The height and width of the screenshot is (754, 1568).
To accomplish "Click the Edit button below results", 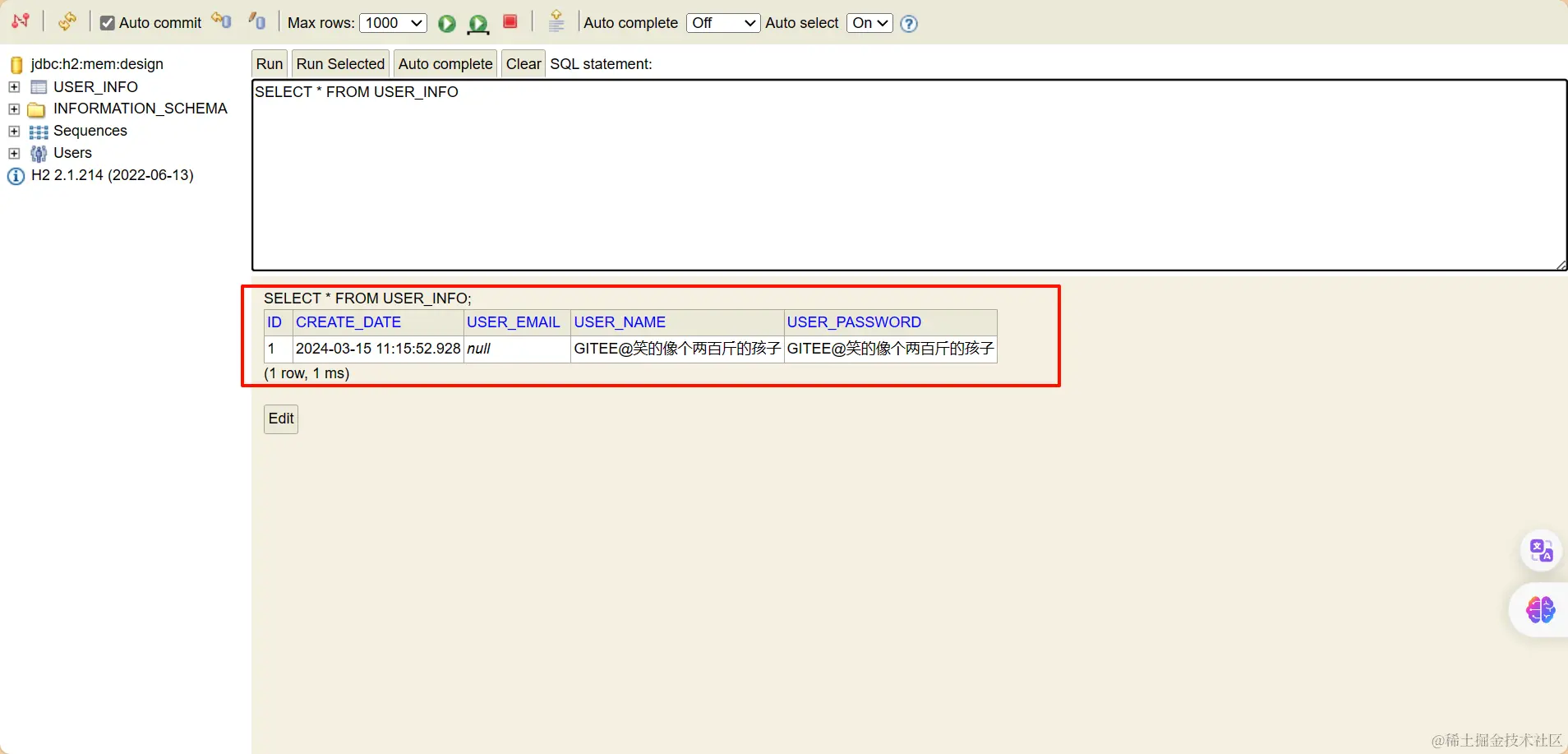I will coord(281,419).
